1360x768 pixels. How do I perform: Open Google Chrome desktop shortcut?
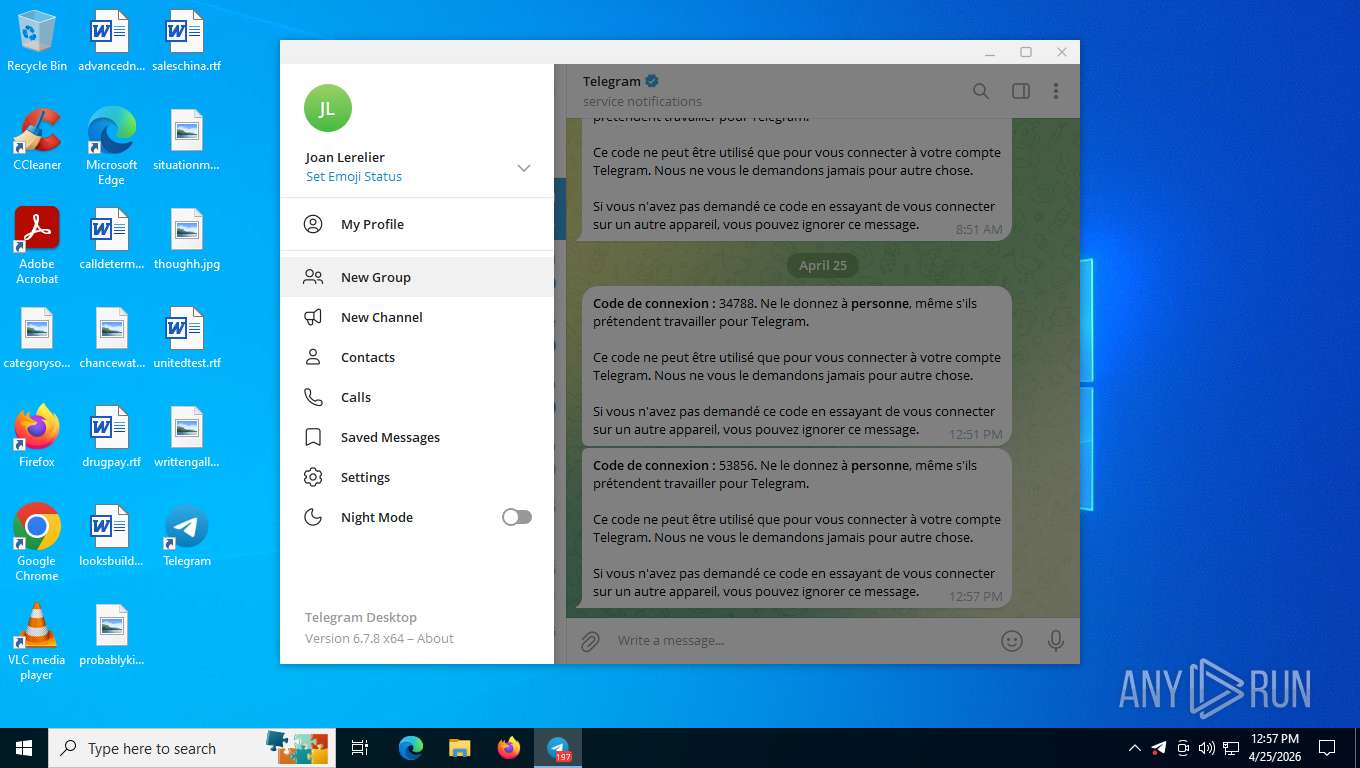[37, 543]
